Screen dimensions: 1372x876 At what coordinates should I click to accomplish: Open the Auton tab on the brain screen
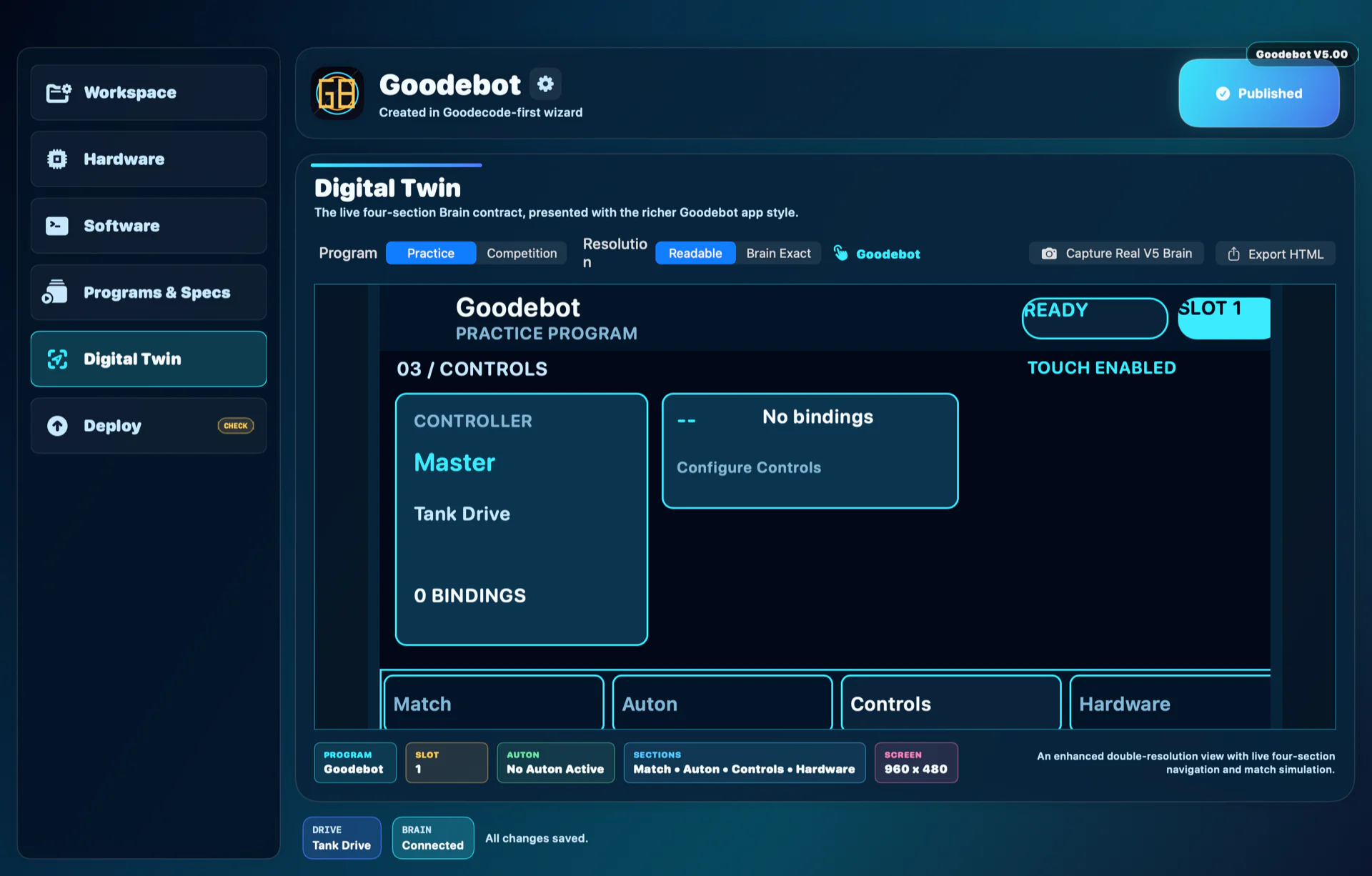[x=722, y=703]
